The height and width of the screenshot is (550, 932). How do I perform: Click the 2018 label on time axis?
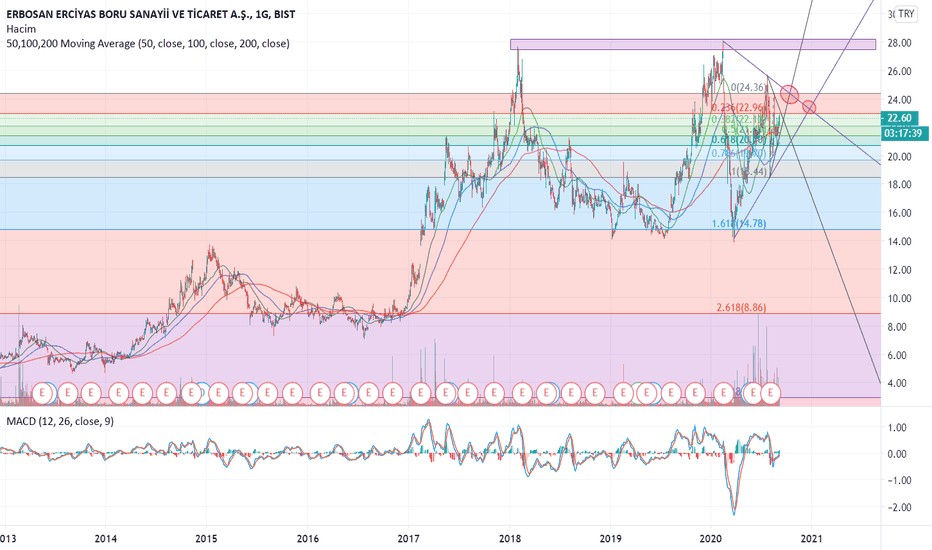click(509, 539)
